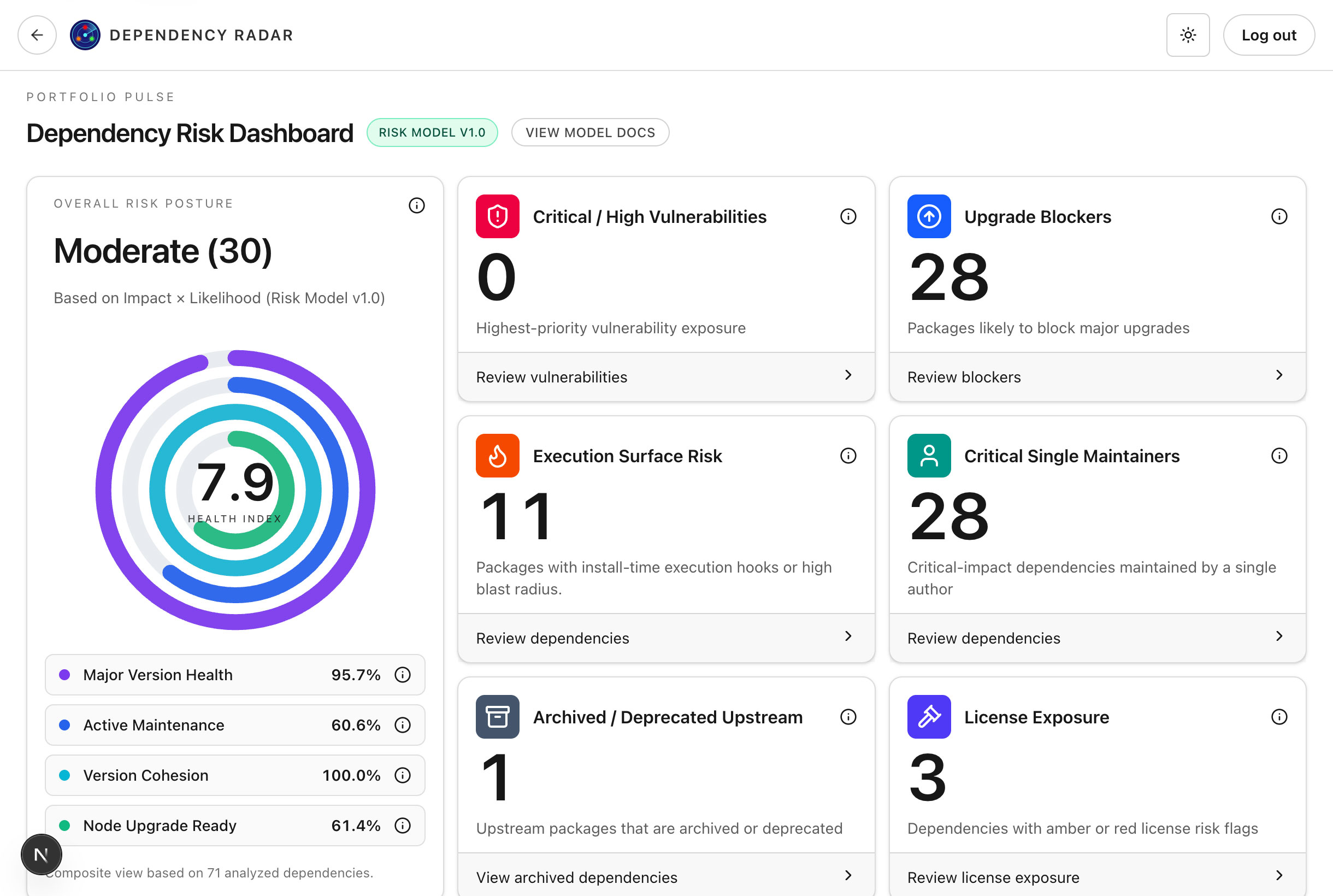Screen dimensions: 1333x896
Task: Click the Log out button
Action: tap(1269, 36)
